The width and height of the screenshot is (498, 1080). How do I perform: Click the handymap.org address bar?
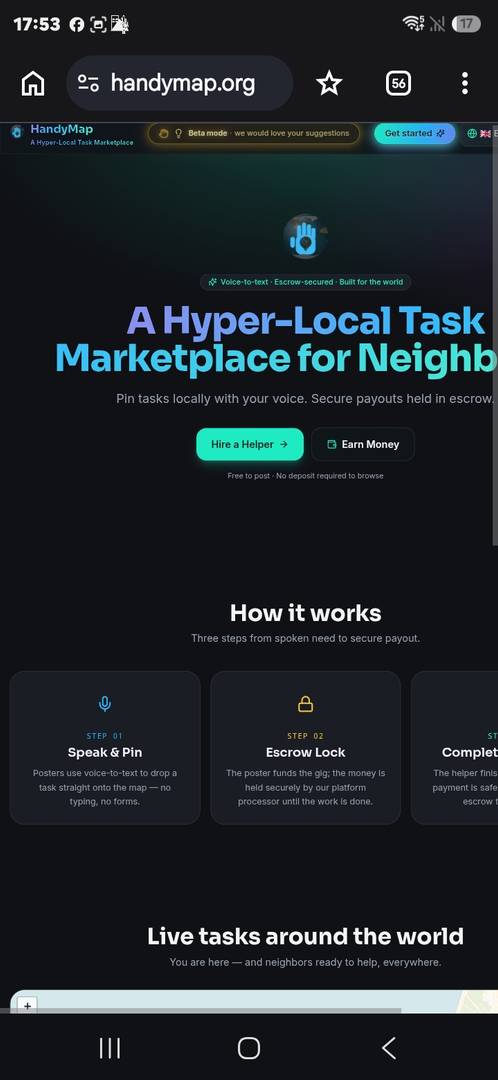click(x=180, y=83)
